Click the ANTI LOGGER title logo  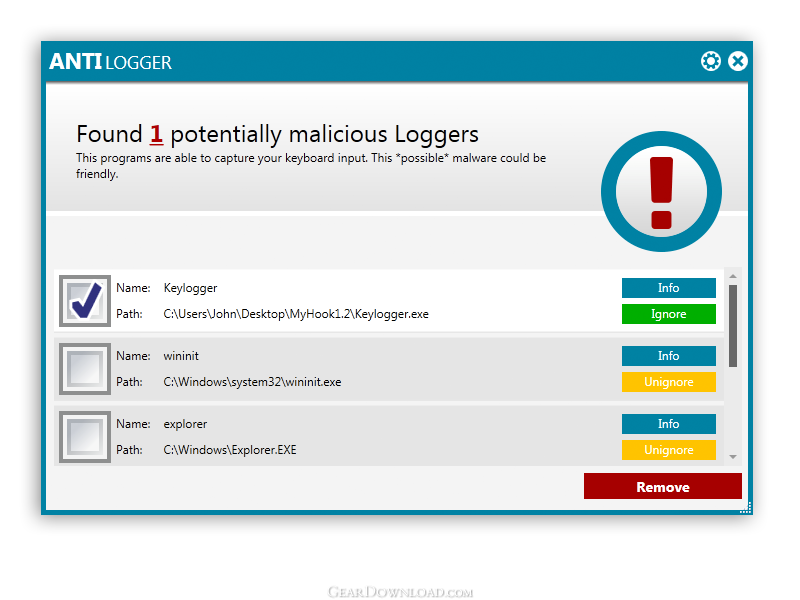click(111, 62)
